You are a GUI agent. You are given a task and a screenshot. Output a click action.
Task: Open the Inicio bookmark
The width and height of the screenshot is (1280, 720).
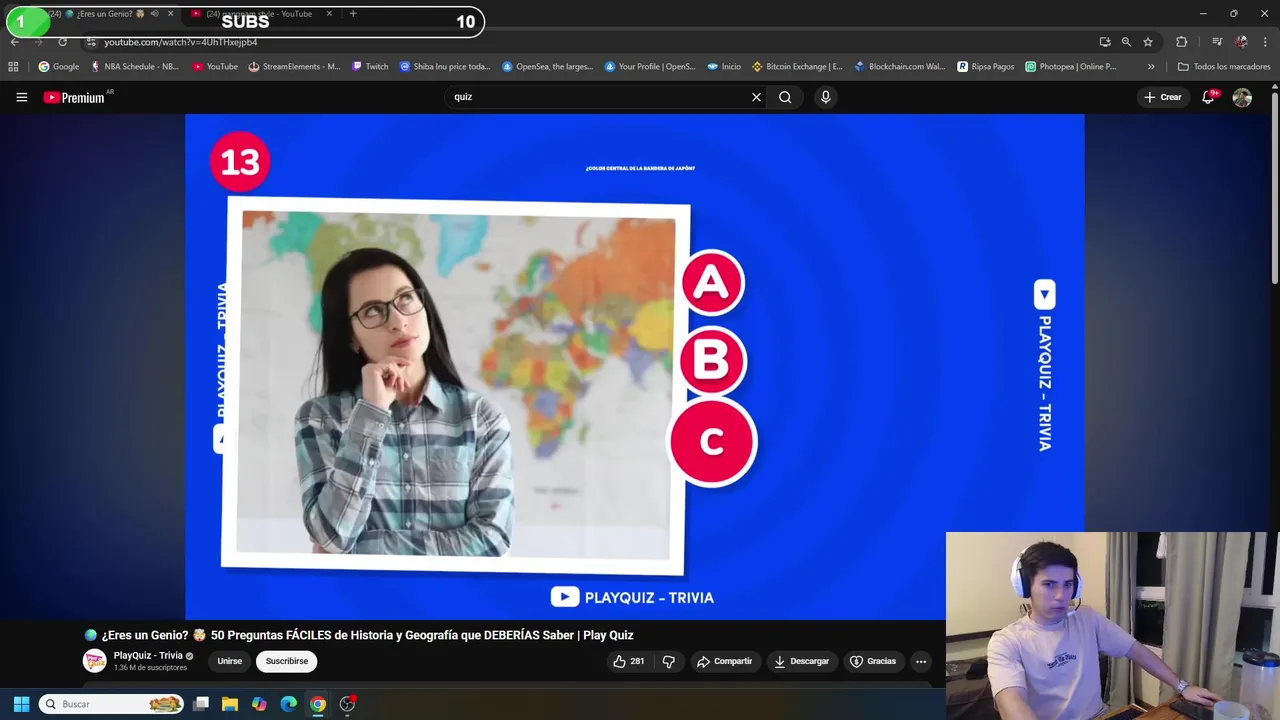pyautogui.click(x=724, y=67)
